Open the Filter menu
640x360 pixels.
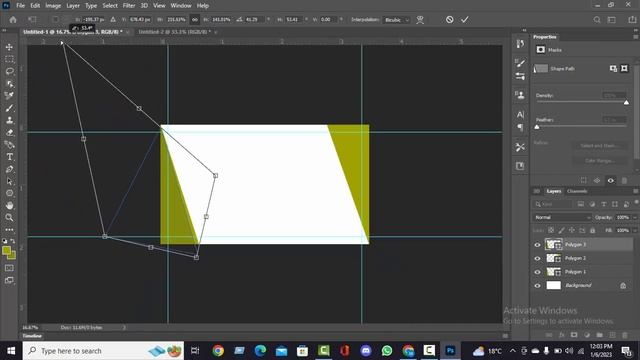(129, 6)
